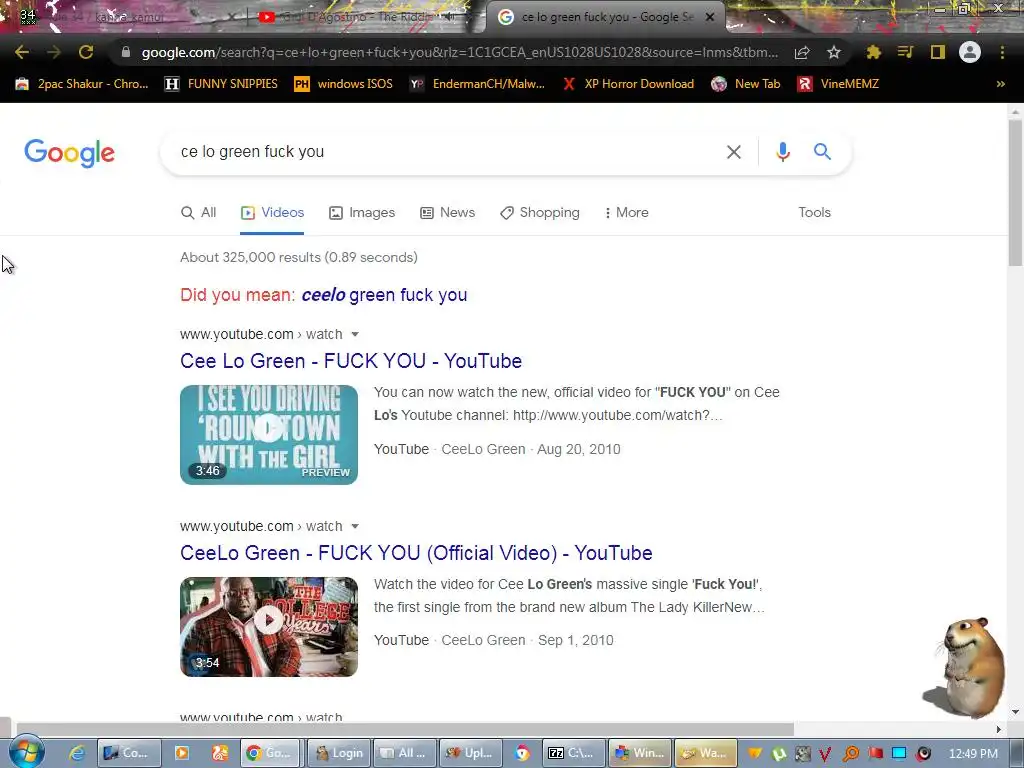This screenshot has height=768, width=1024.
Task: Close the Google search browser tab
Action: pos(710,17)
